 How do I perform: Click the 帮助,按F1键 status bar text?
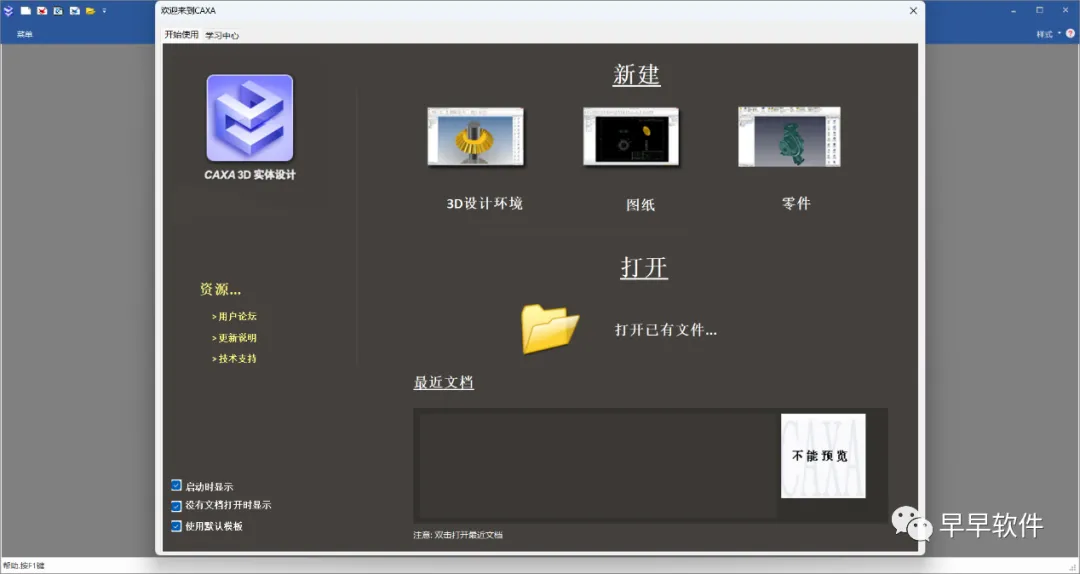click(x=23, y=566)
